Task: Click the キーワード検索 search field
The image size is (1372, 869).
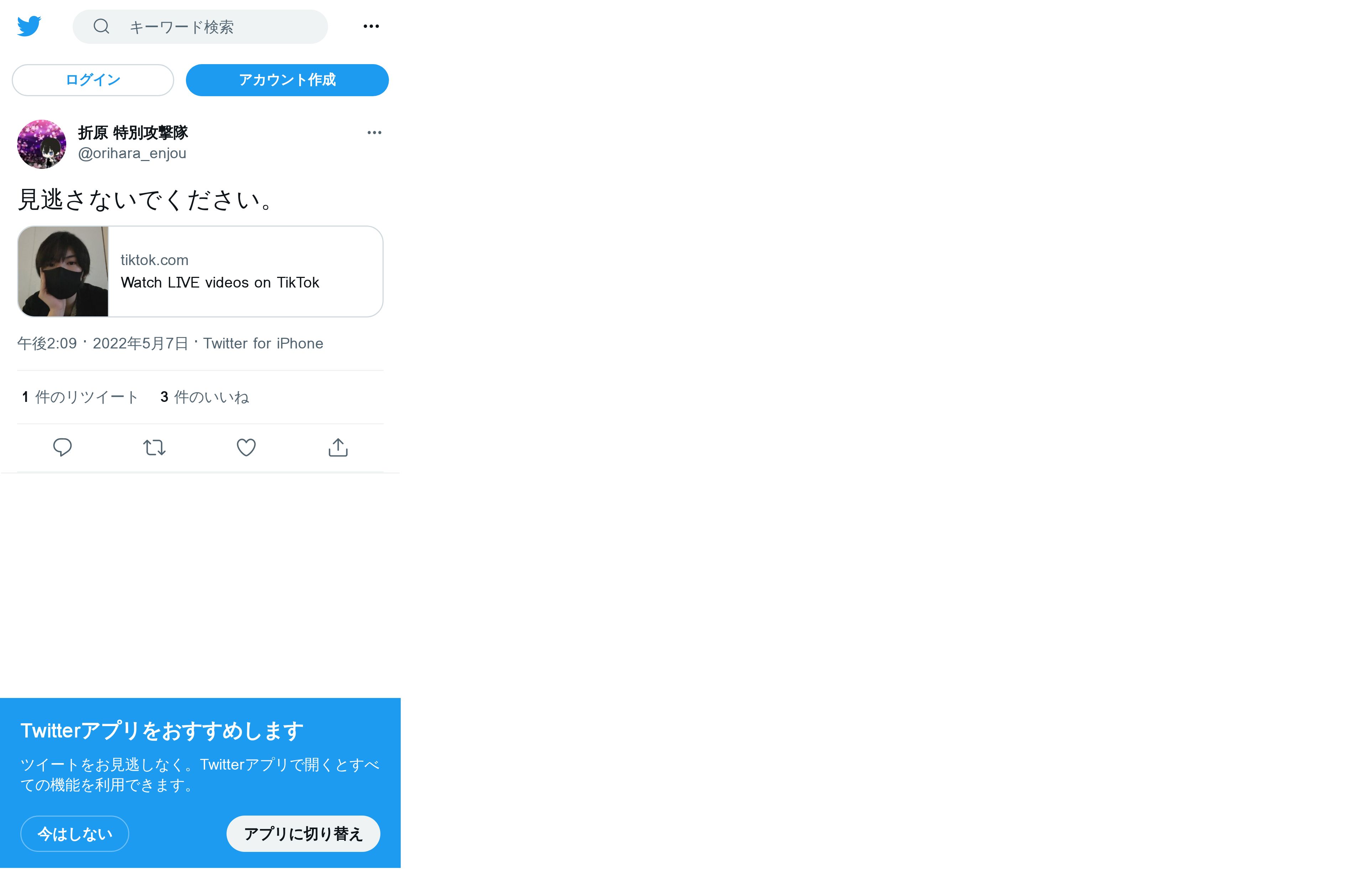Action: tap(200, 27)
